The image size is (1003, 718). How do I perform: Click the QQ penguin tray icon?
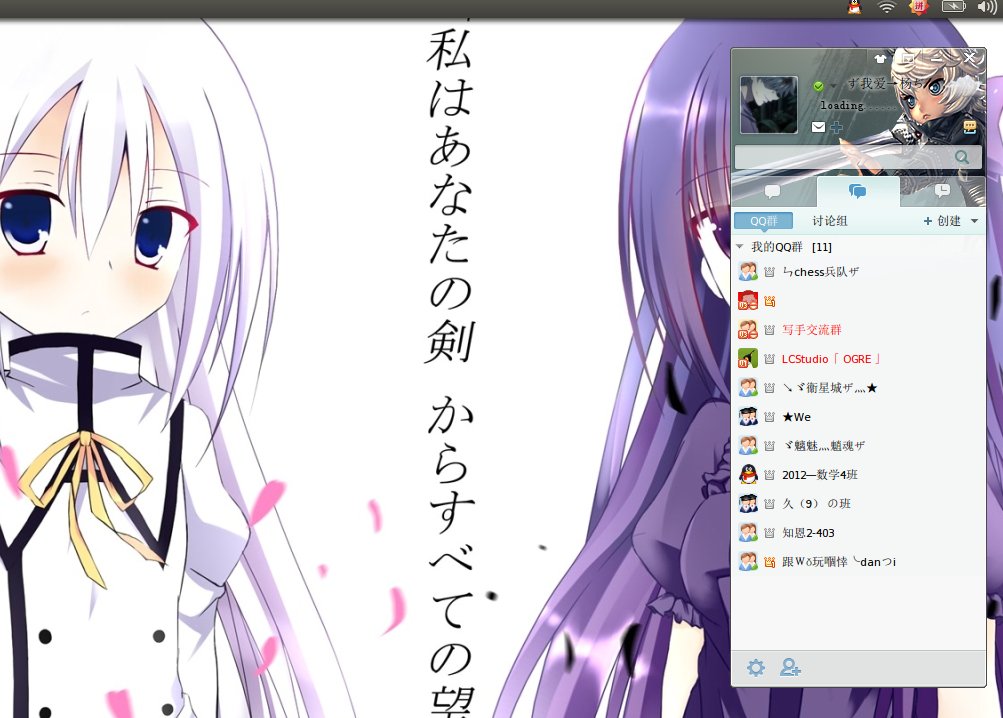coord(855,7)
